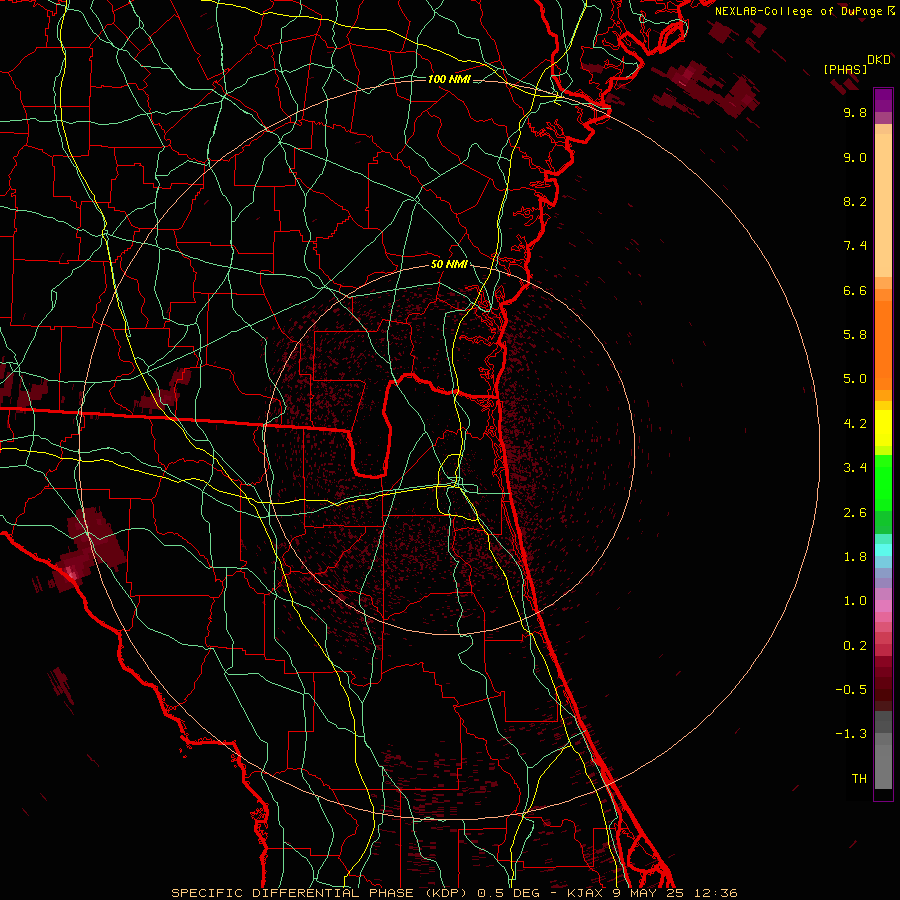This screenshot has height=900, width=900.
Task: Click the -1.3 scale value
Action: (851, 734)
